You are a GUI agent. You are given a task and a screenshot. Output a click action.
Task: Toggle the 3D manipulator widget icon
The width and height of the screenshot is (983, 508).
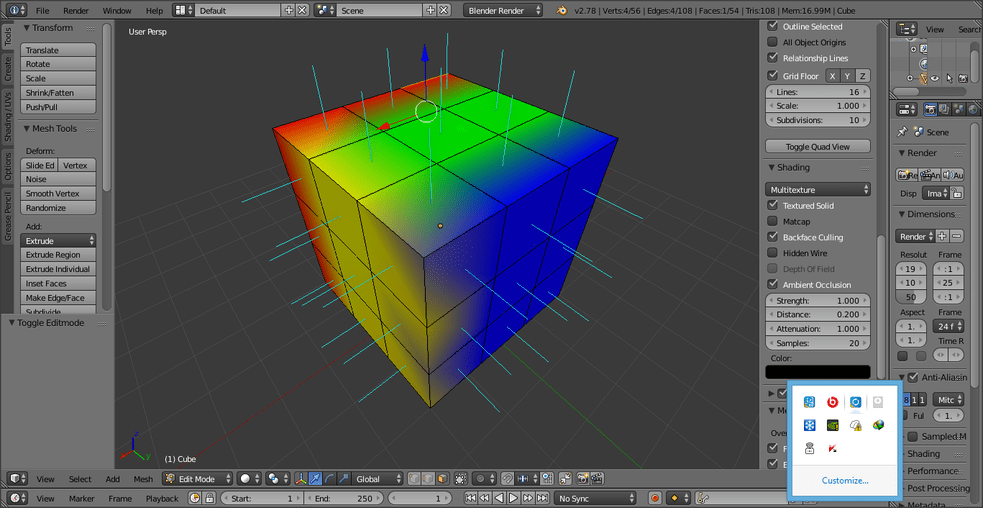coord(301,479)
